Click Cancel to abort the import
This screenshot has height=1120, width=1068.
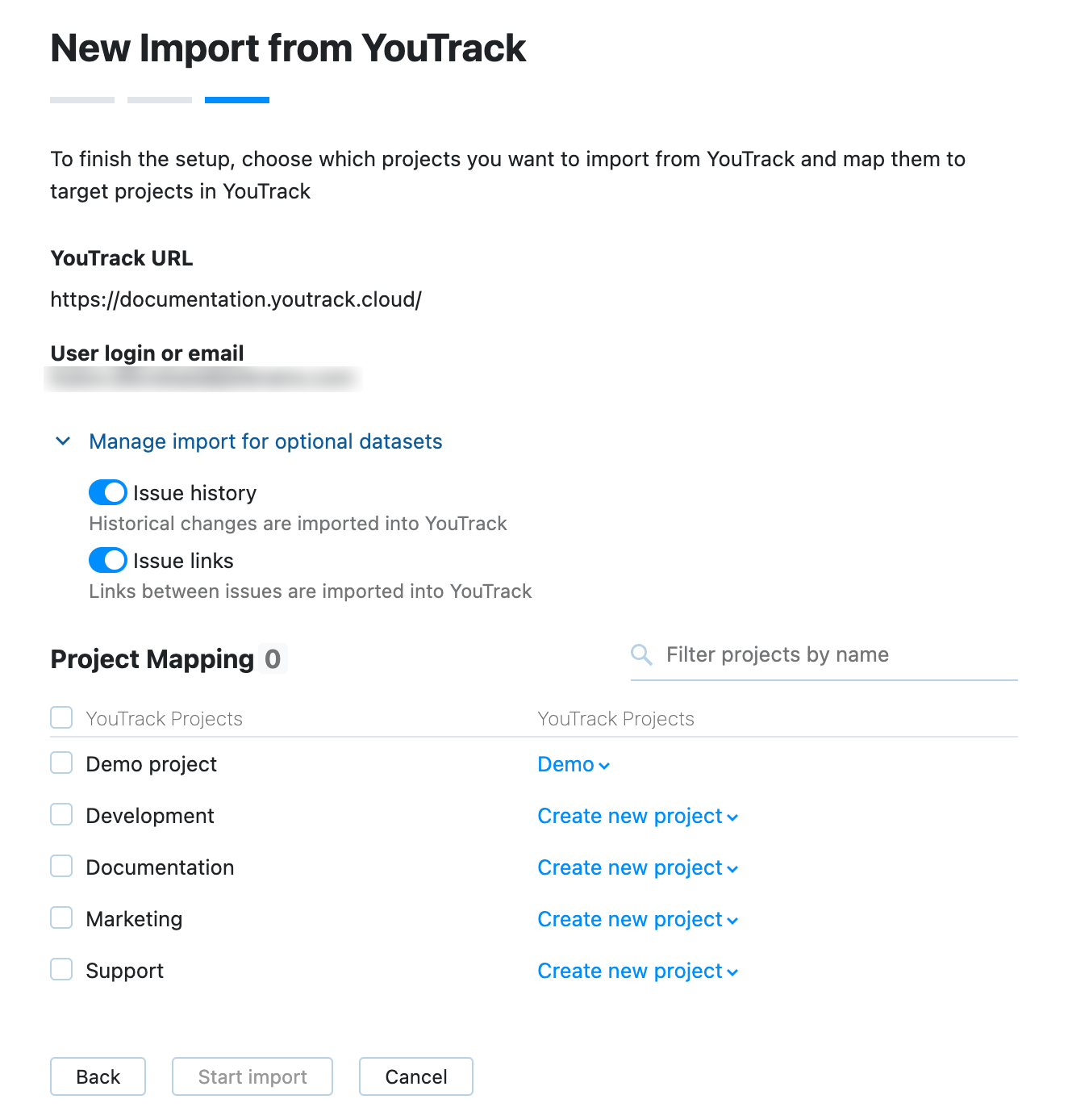[x=415, y=1076]
